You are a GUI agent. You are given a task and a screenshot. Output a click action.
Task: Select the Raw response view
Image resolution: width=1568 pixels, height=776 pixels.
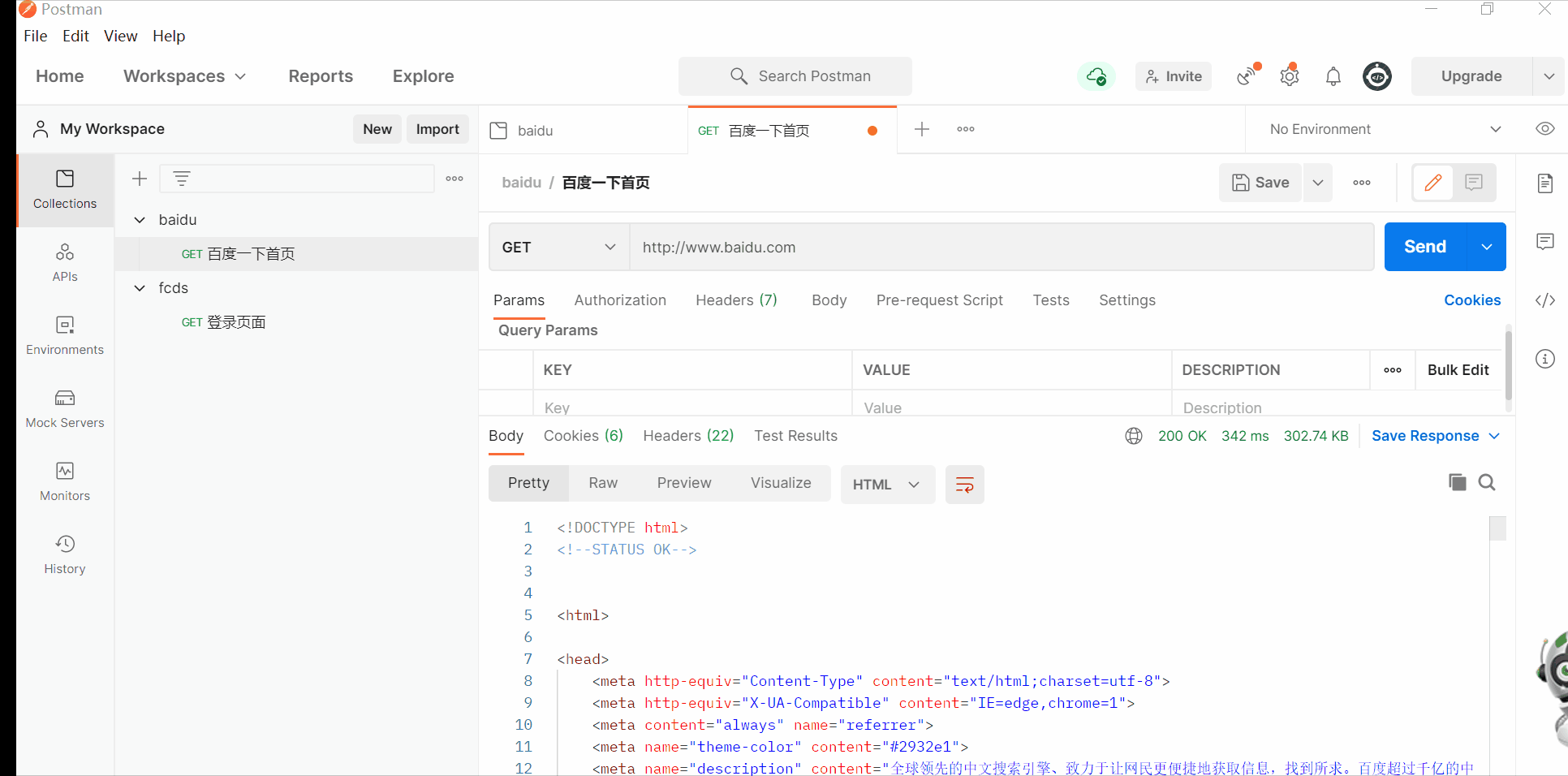603,483
